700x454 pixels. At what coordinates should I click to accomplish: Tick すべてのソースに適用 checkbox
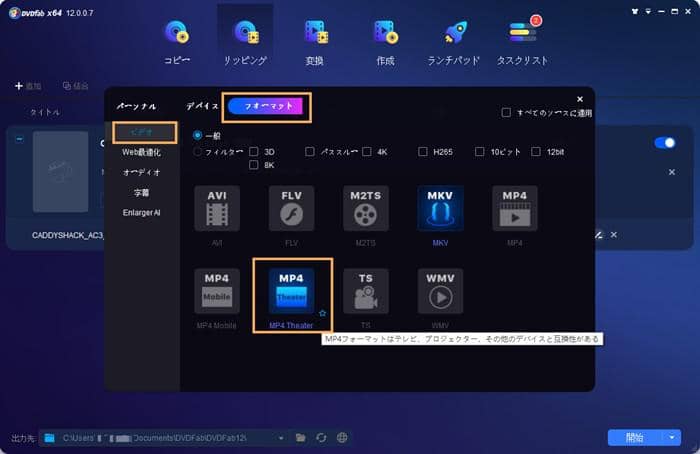coord(507,112)
